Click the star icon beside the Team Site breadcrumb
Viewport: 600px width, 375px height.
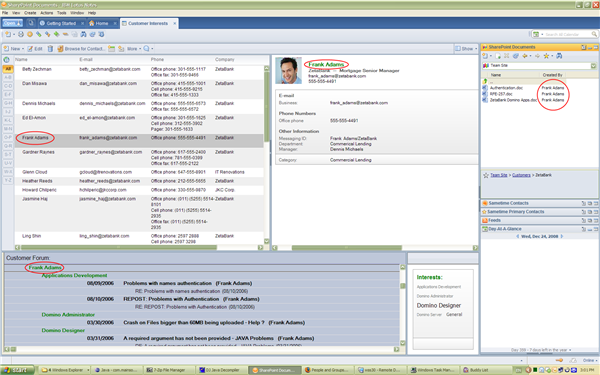[486, 175]
